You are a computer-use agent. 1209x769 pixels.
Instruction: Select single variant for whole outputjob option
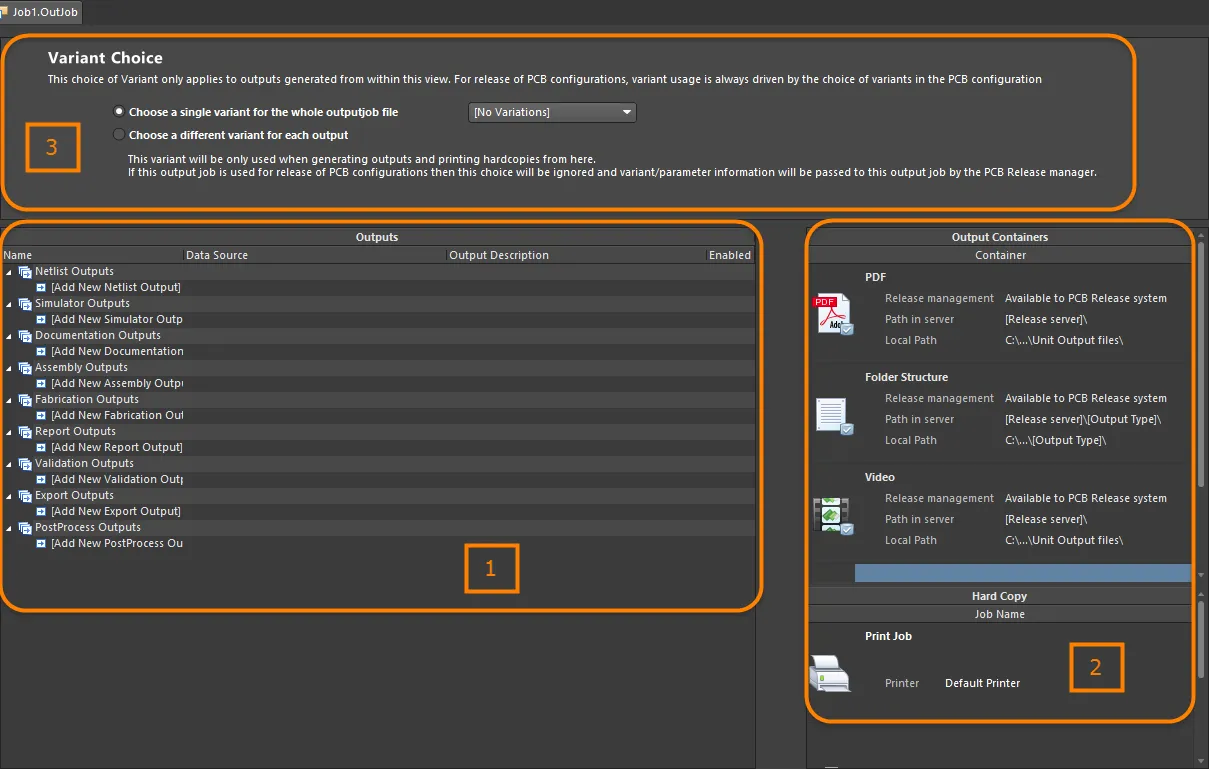tap(120, 112)
